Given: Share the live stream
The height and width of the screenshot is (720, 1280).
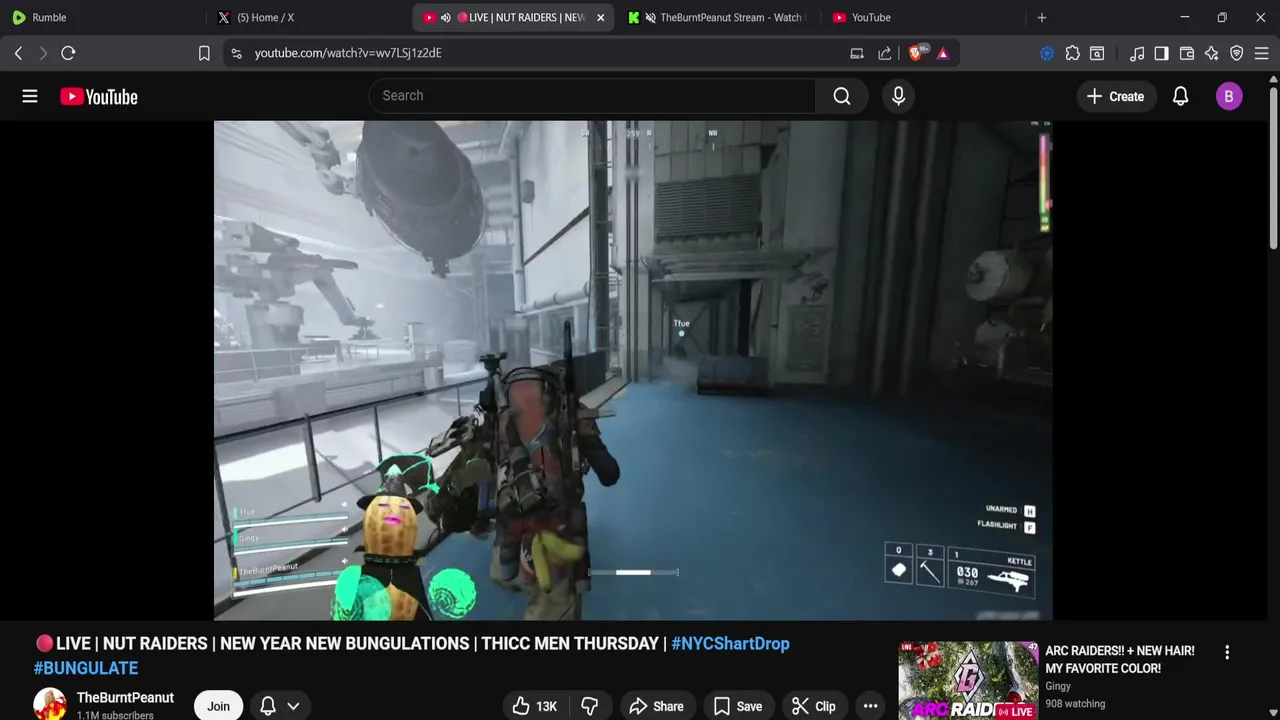Looking at the screenshot, I should click(x=656, y=706).
